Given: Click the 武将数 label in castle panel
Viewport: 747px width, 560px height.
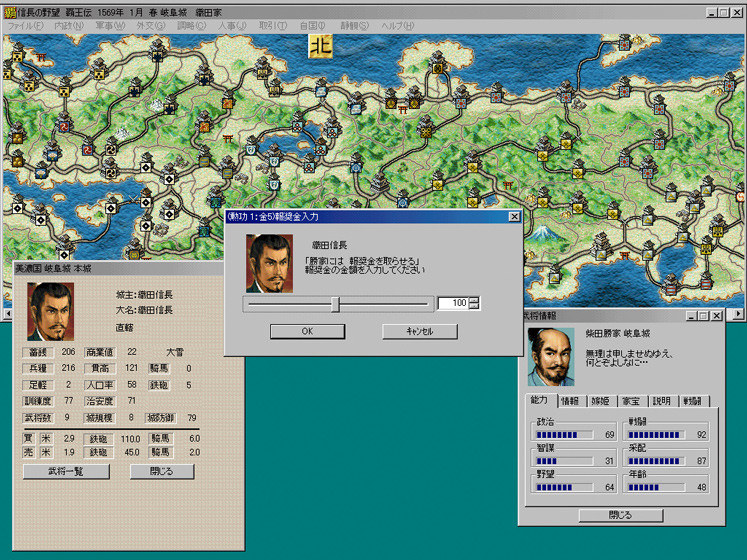Looking at the screenshot, I should [x=38, y=418].
